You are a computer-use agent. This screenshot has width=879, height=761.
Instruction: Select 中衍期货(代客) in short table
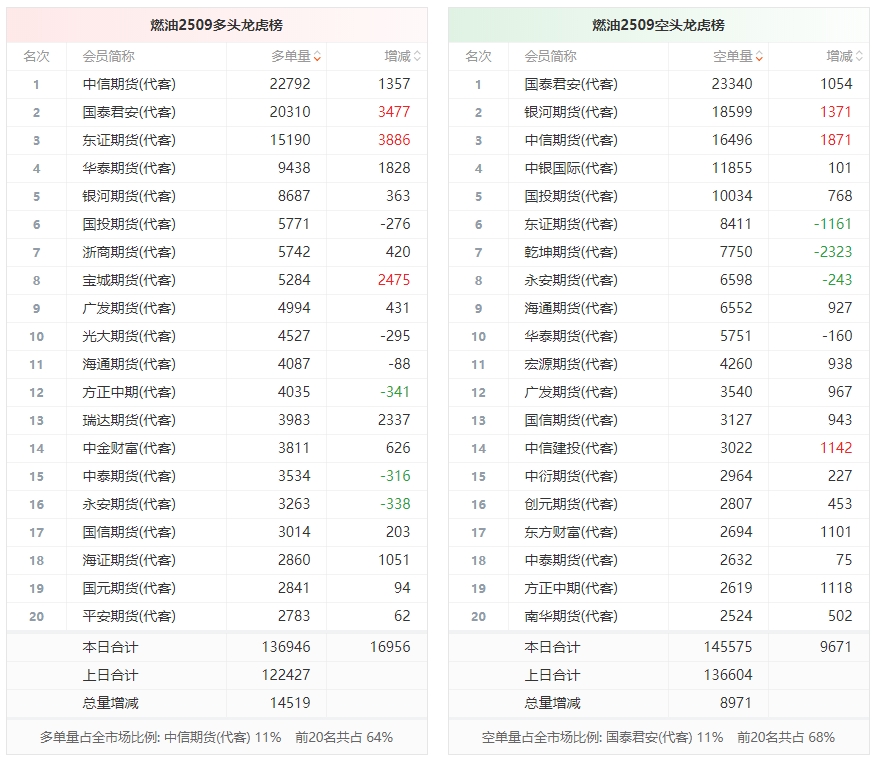pyautogui.click(x=571, y=476)
